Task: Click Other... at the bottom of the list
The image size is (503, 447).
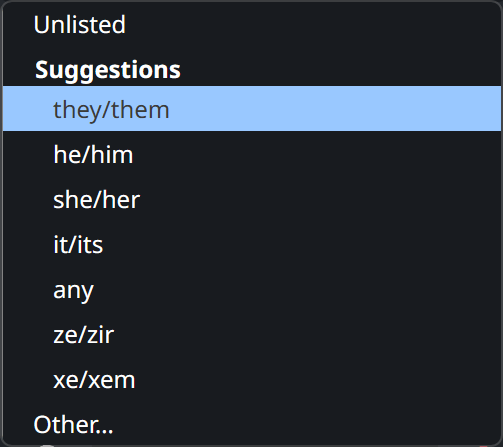Action: [x=252, y=424]
